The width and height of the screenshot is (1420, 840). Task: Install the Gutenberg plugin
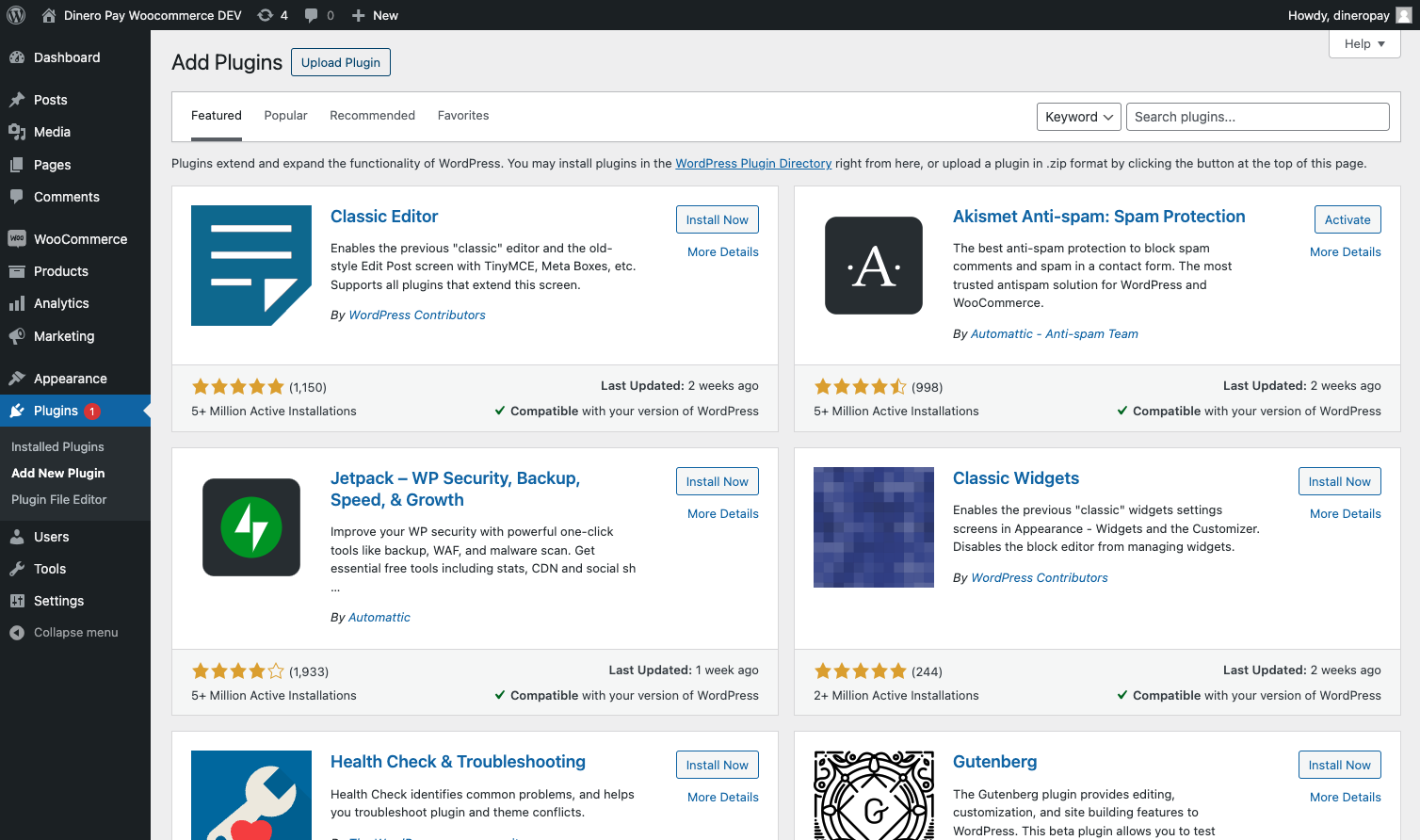(1340, 765)
